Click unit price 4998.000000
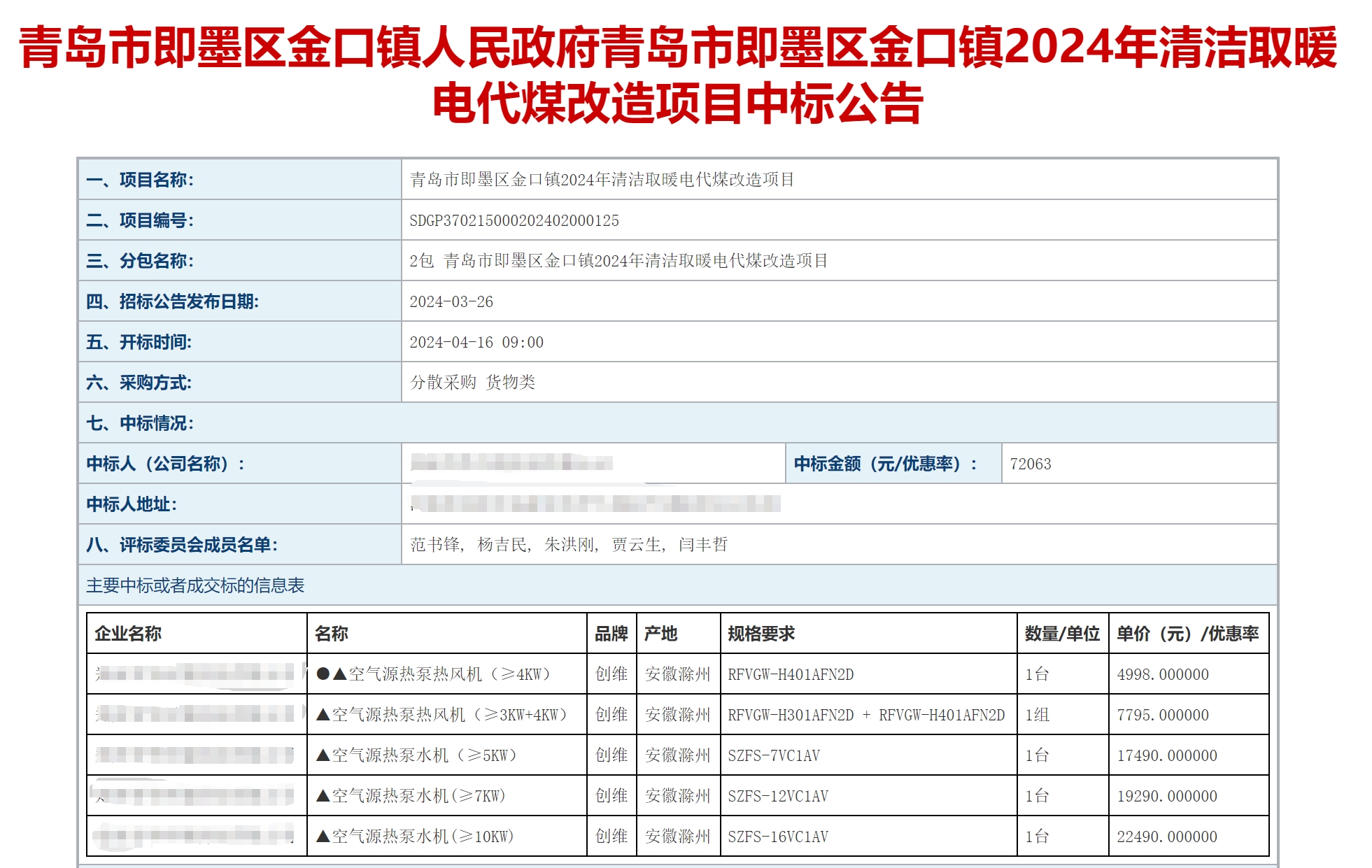Screen dimensions: 1372x868 point(1163,674)
